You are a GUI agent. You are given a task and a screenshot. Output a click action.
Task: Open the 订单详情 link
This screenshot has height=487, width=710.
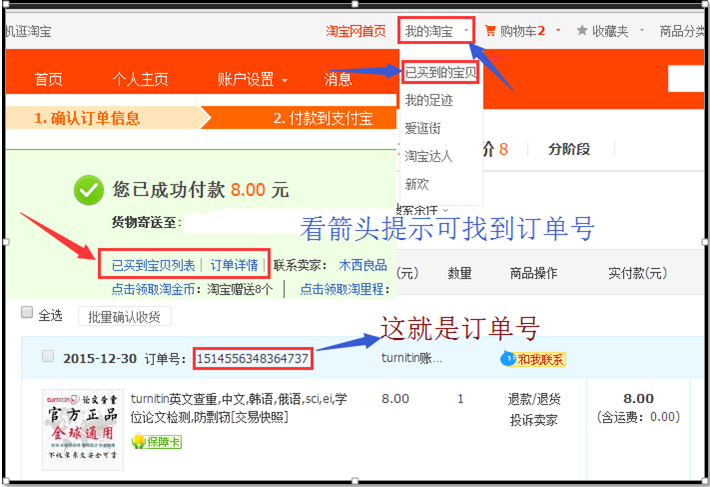[x=234, y=265]
